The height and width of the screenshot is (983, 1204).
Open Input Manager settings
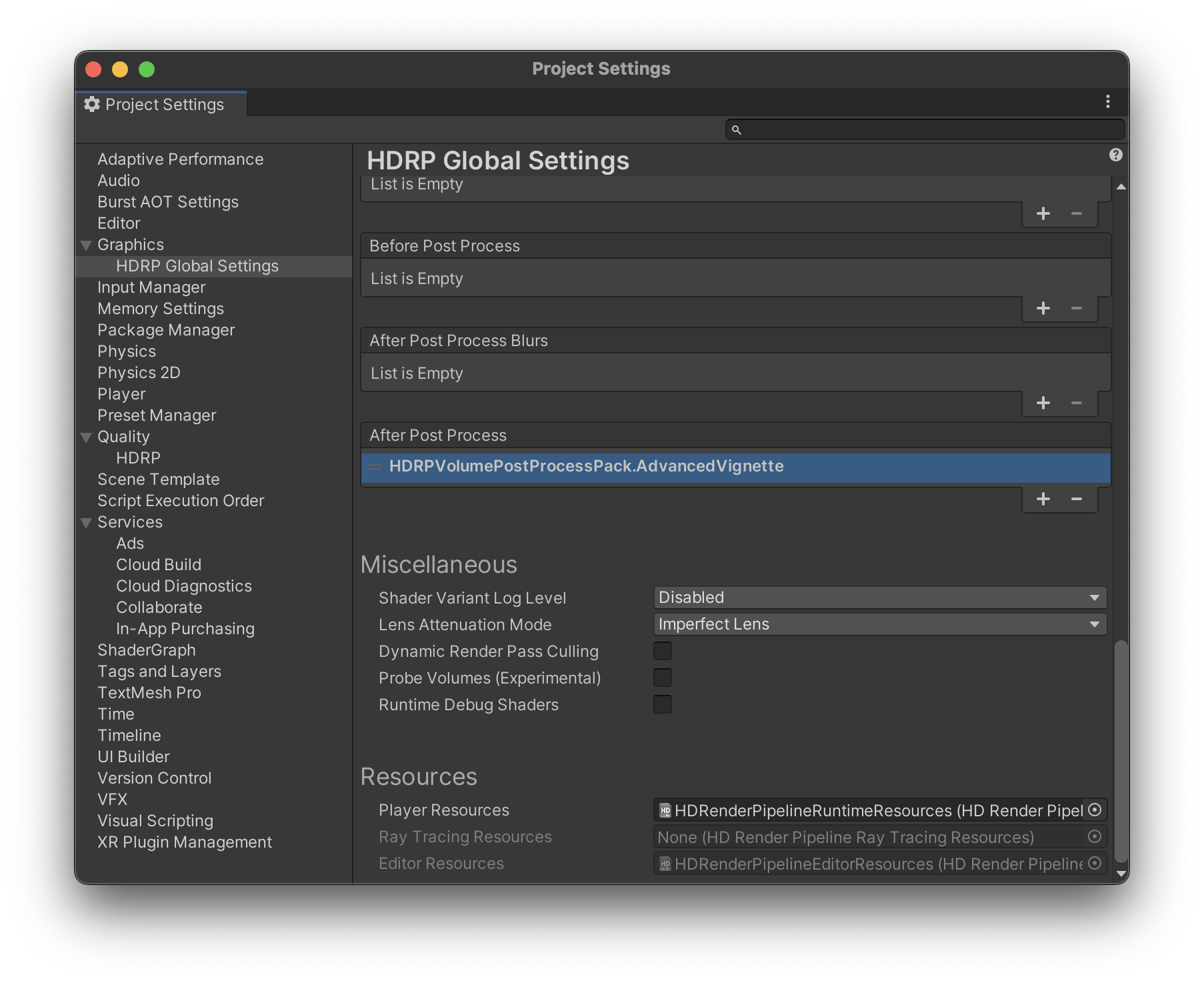[151, 287]
